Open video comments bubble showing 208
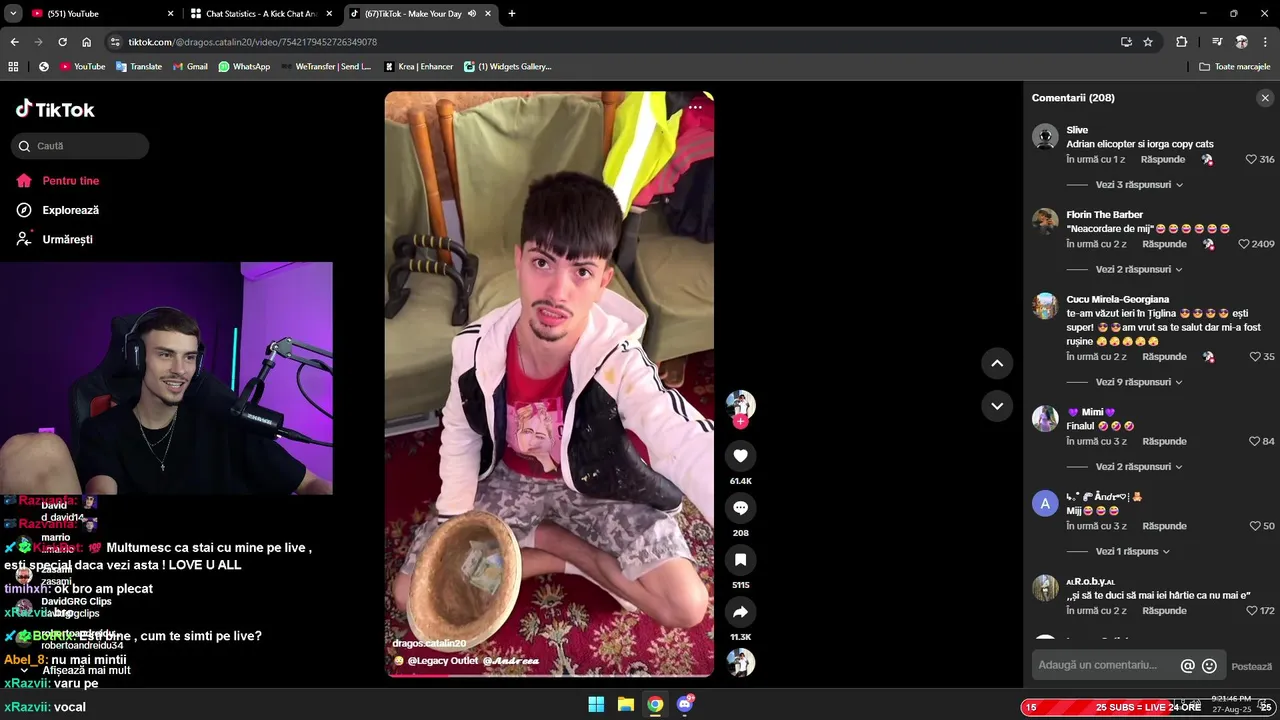1280x720 pixels. [740, 508]
